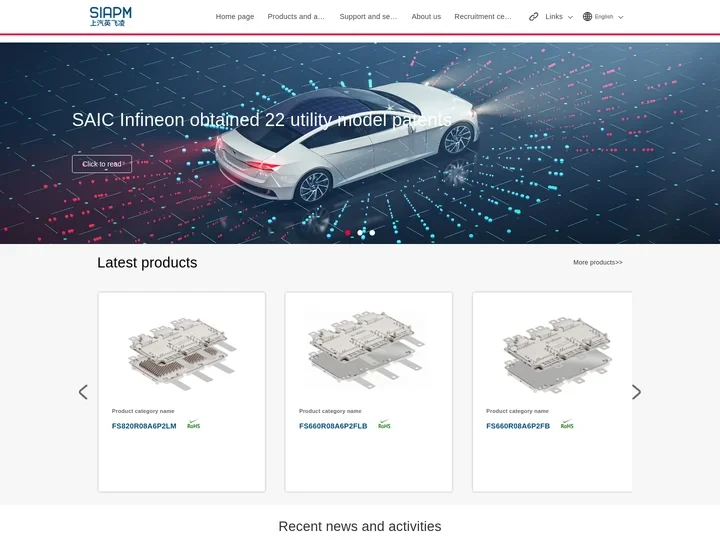720x540 pixels.
Task: Expand the Links dropdown
Action: pos(554,17)
